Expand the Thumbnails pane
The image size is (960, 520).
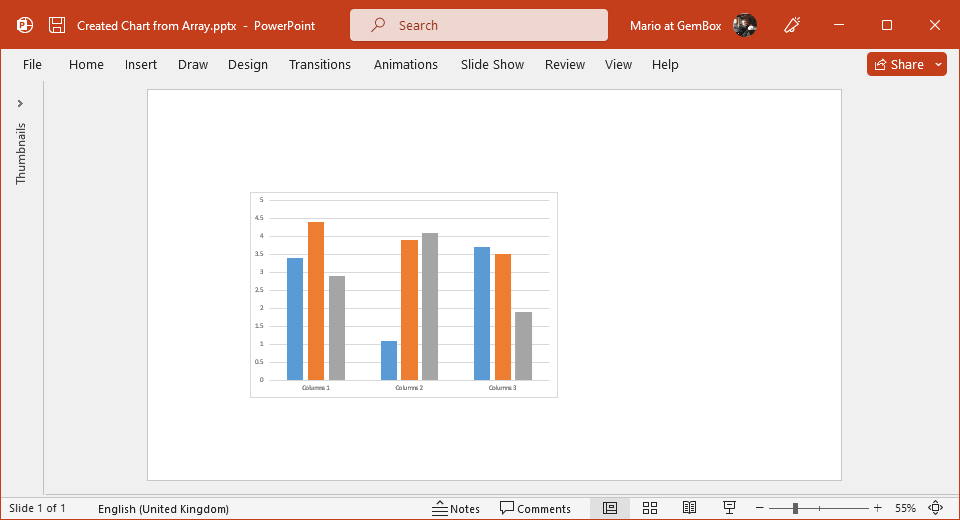click(20, 103)
